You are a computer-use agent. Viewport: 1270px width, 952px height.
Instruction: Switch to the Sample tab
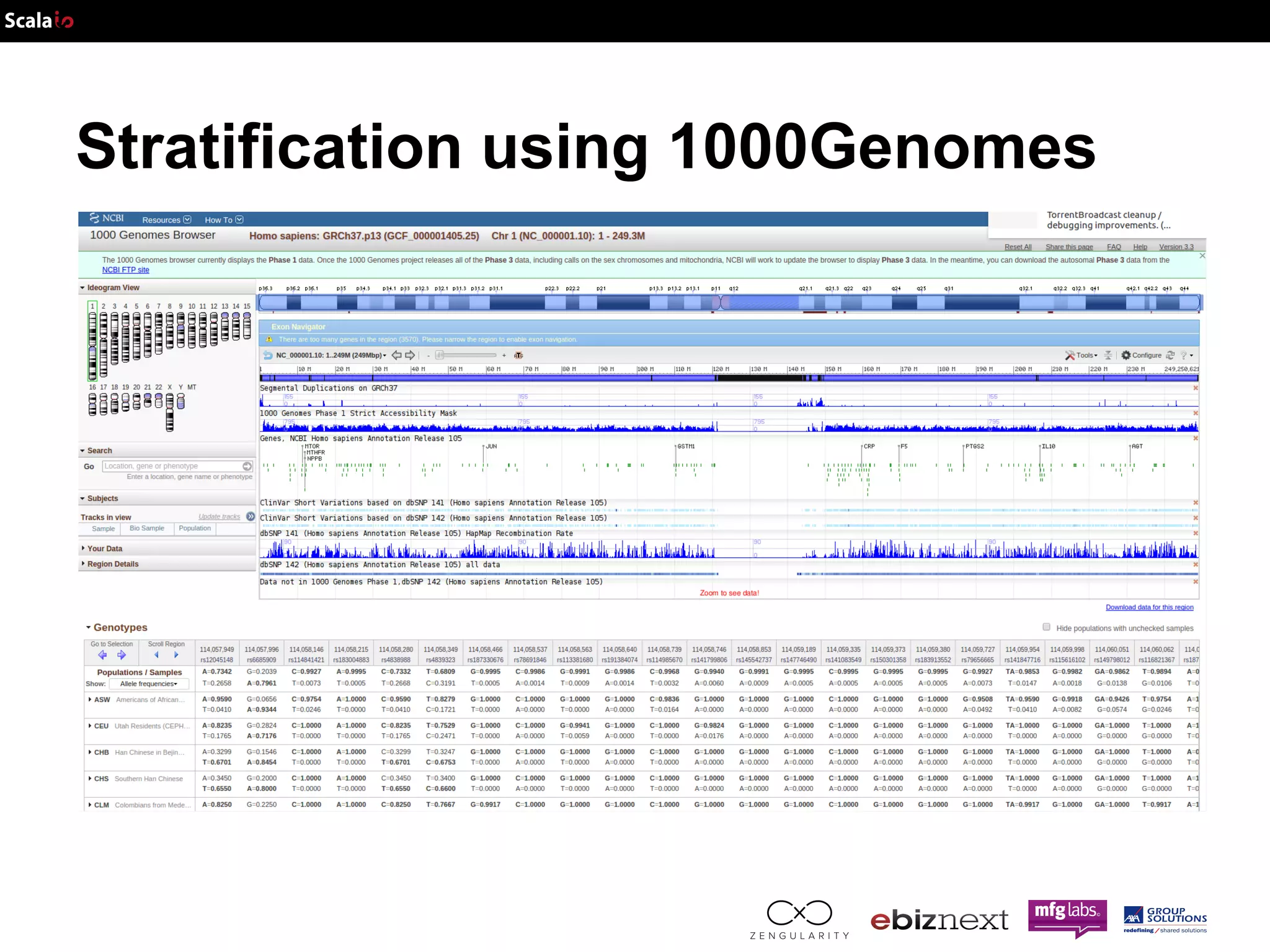pyautogui.click(x=103, y=529)
